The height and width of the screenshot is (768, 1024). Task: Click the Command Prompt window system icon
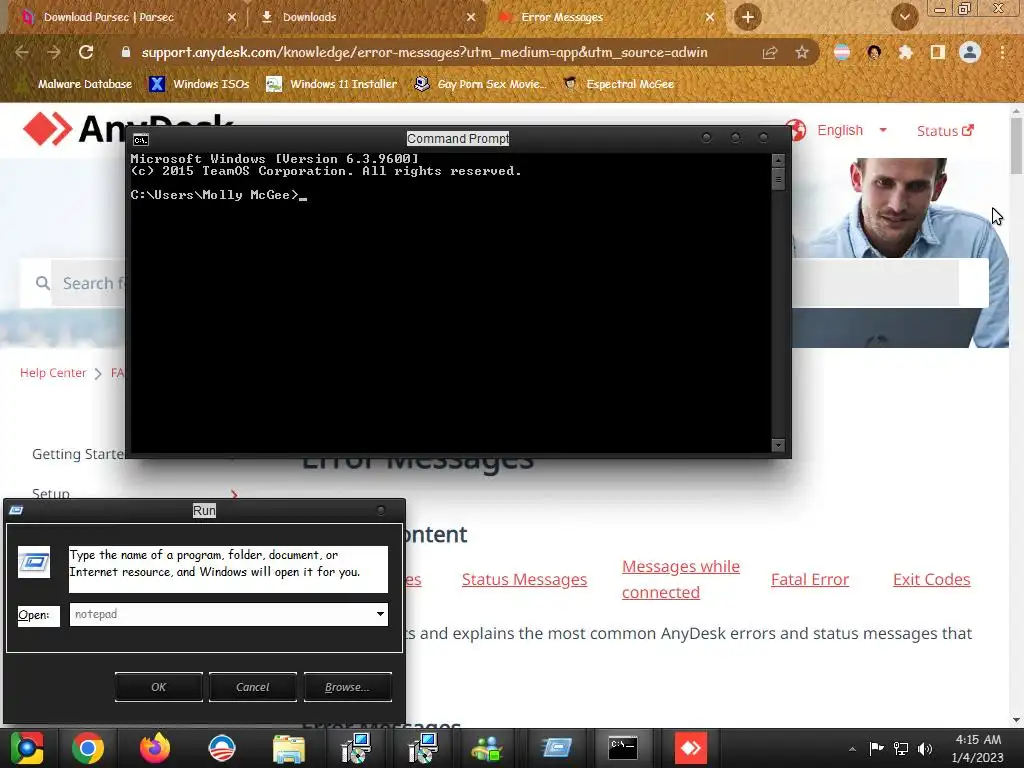[140, 139]
